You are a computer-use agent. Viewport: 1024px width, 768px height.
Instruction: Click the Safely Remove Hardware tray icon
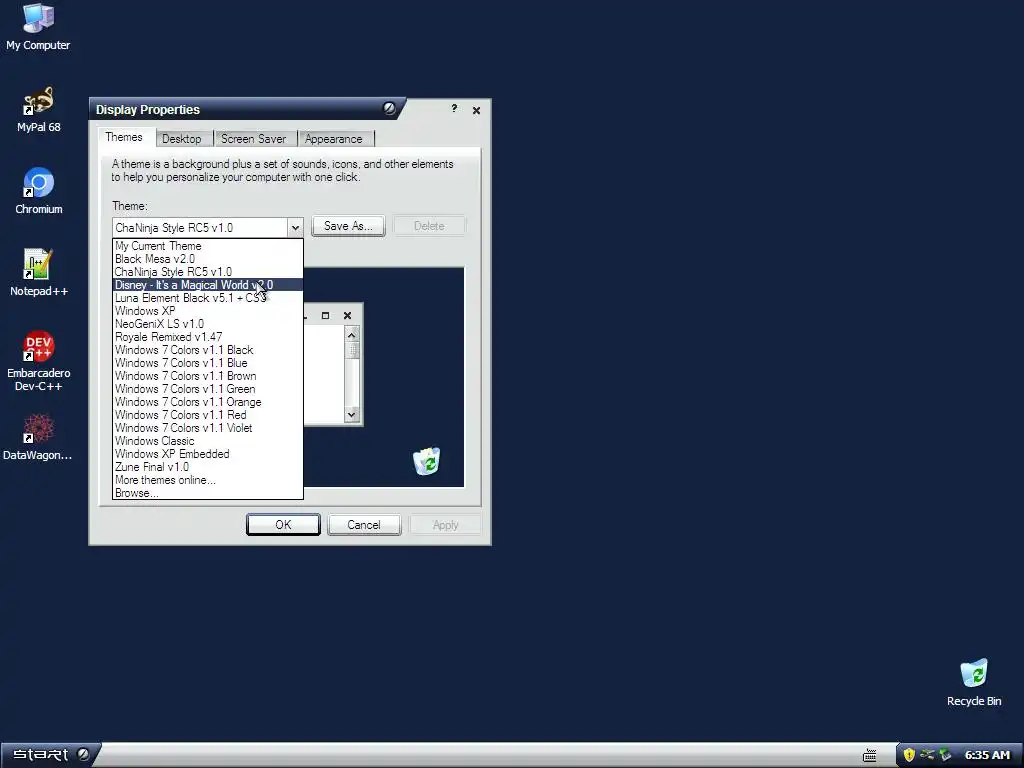[x=927, y=755]
